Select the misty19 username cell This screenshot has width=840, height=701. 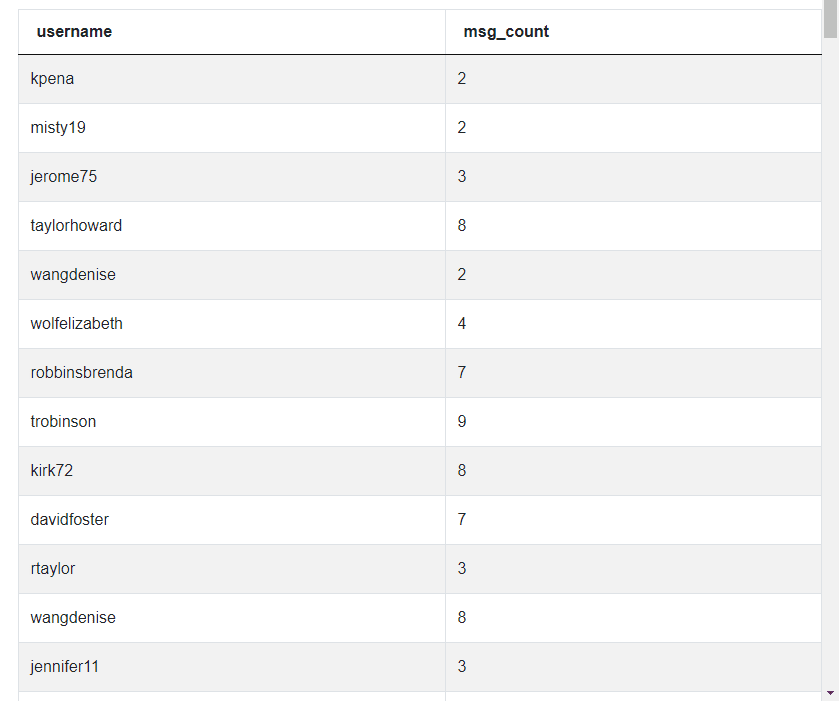coord(232,128)
